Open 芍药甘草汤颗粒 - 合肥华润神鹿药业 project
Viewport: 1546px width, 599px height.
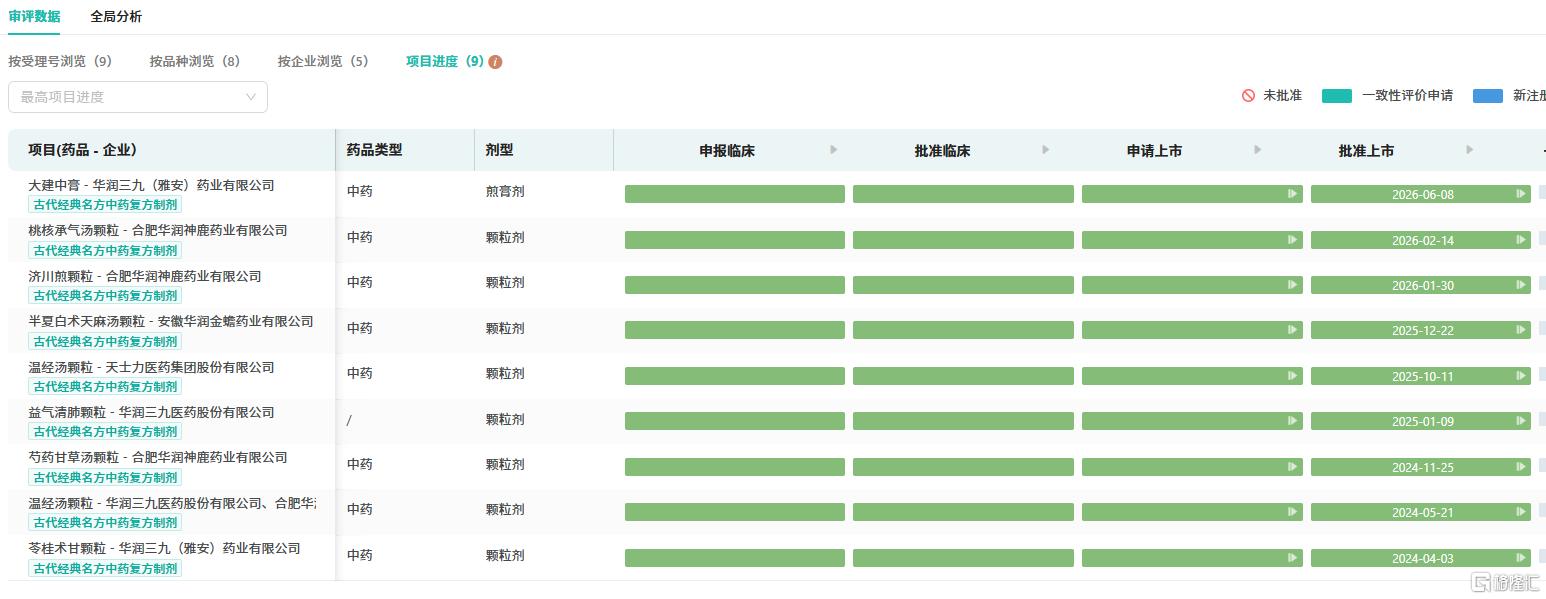pyautogui.click(x=158, y=457)
